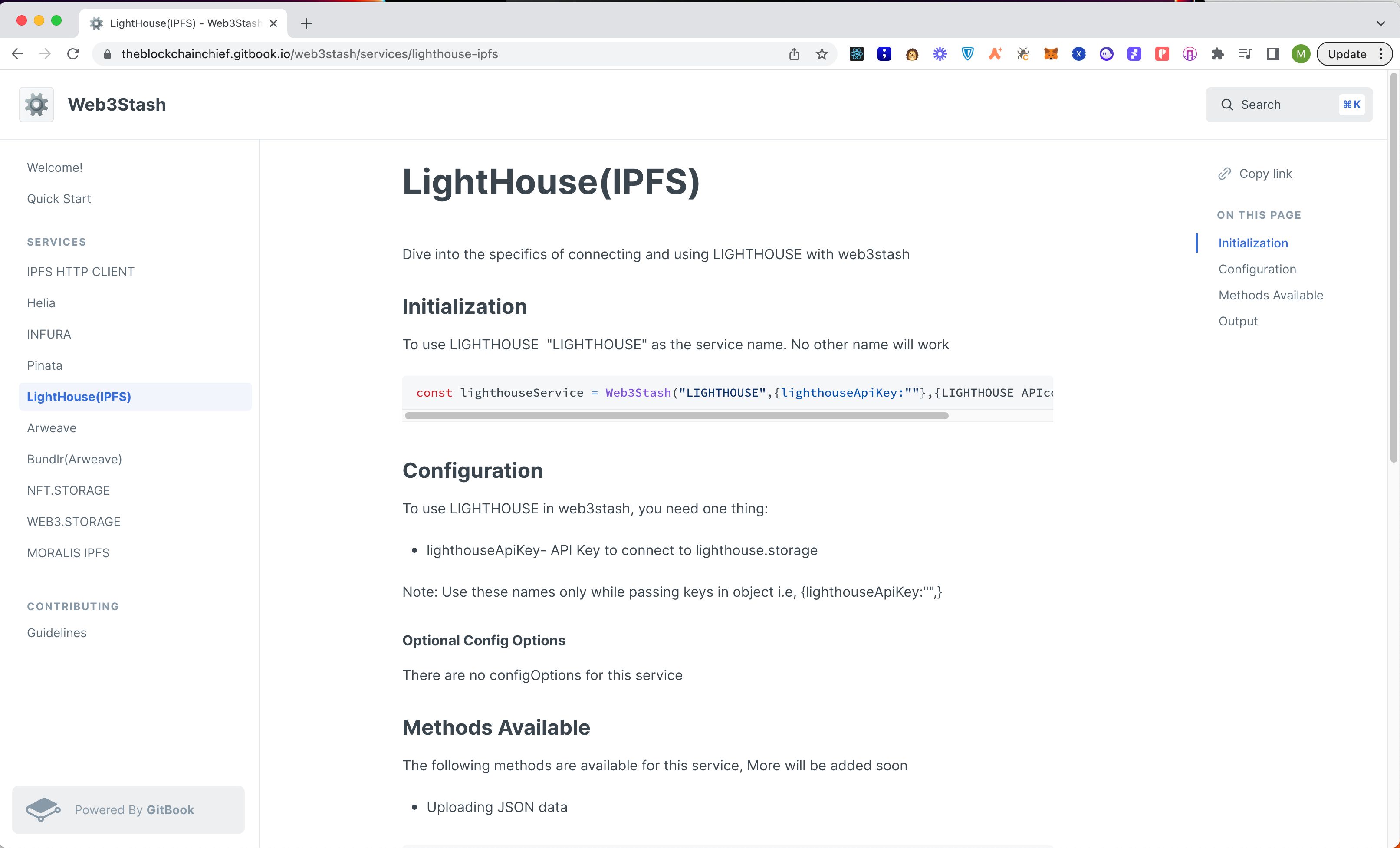Open the red P extension icon

tap(1162, 54)
